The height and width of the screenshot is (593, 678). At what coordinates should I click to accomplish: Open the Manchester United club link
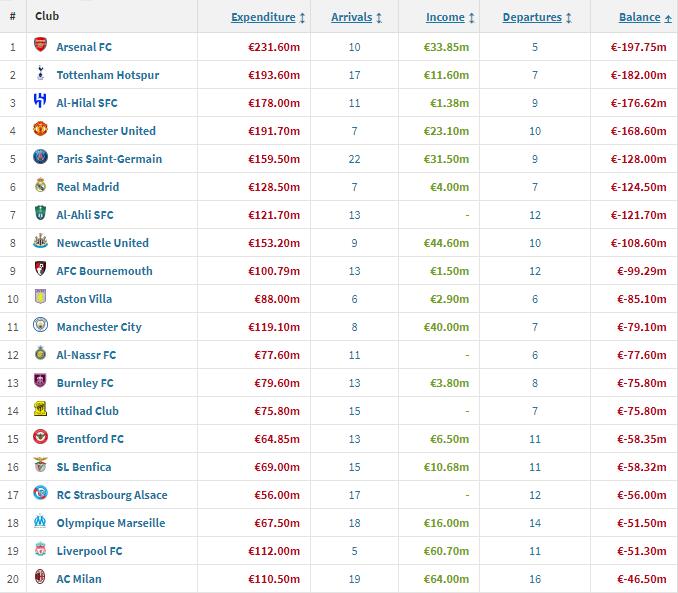(106, 131)
